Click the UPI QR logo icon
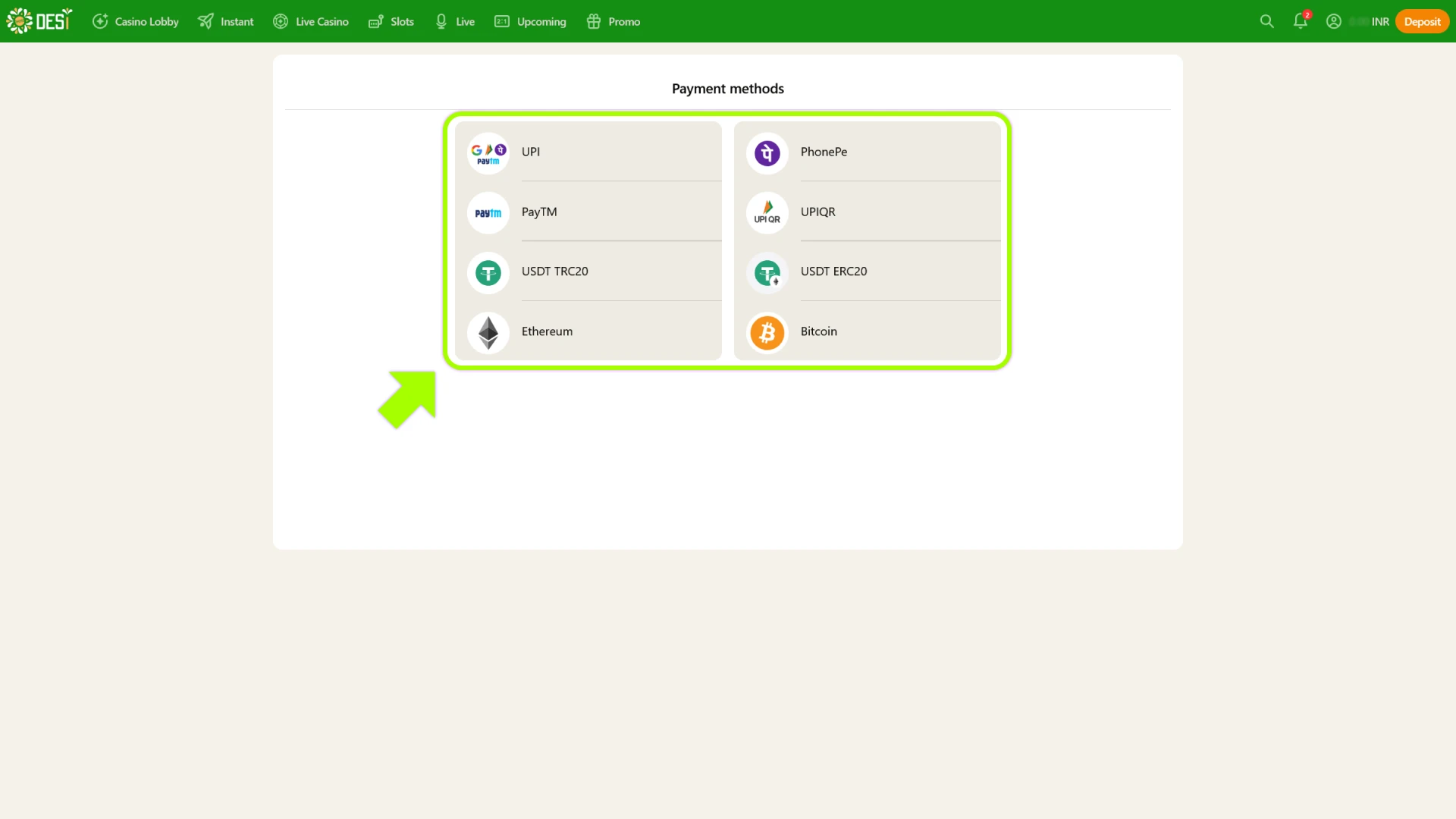 (x=767, y=212)
